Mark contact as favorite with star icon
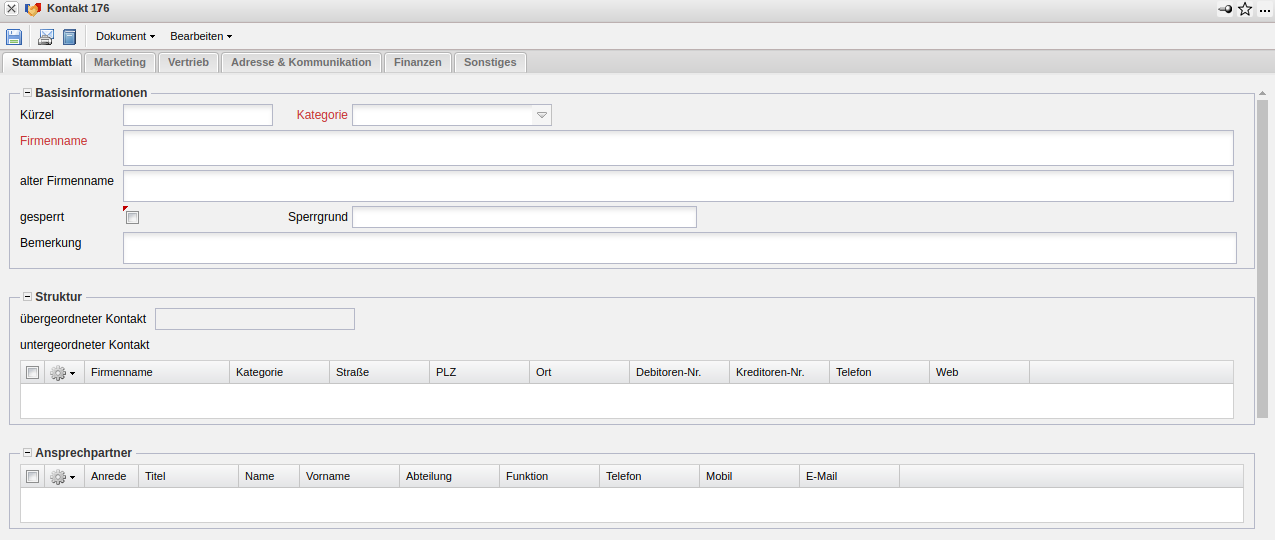 [x=1245, y=9]
